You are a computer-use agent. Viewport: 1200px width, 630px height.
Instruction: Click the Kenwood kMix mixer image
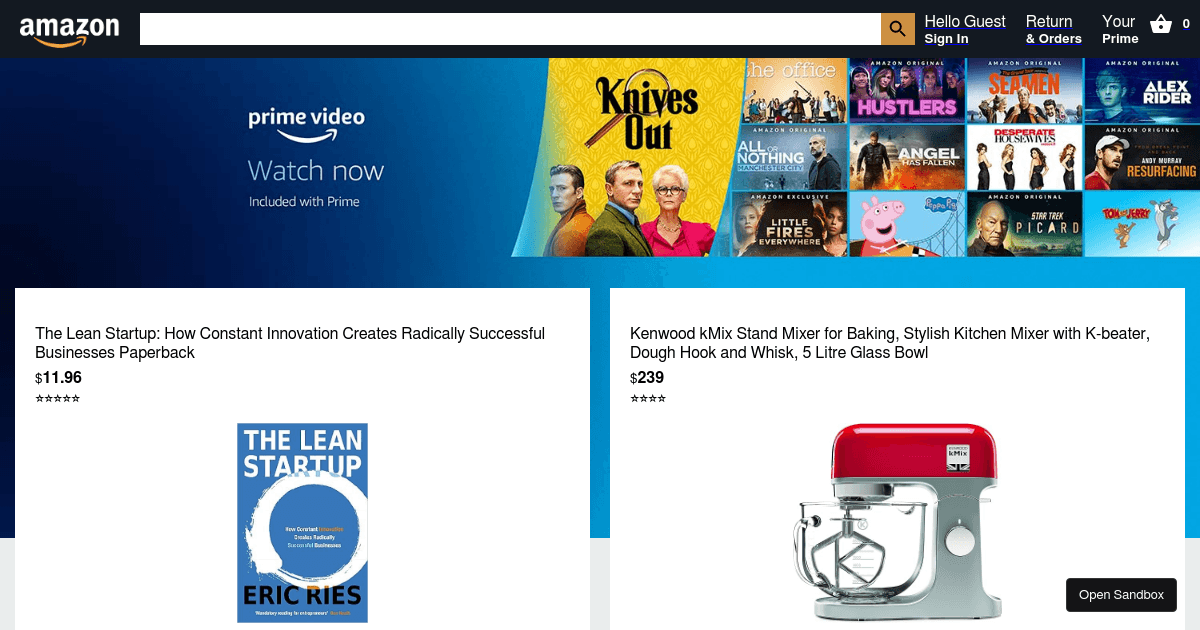coord(897,521)
